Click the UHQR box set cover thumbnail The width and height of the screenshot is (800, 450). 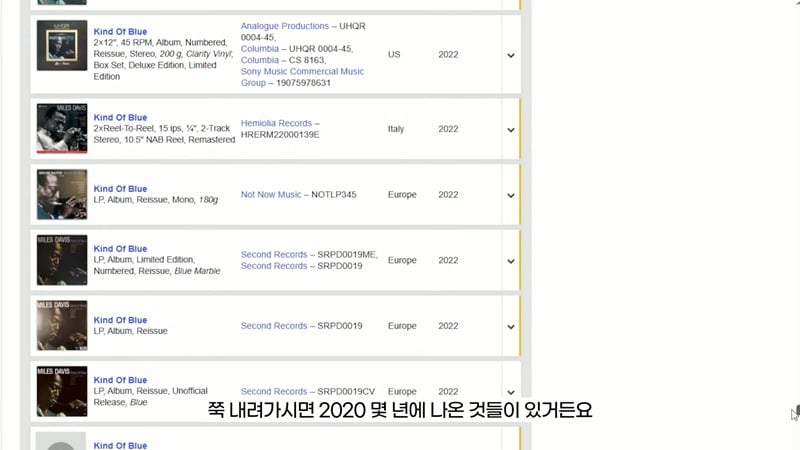tap(62, 45)
